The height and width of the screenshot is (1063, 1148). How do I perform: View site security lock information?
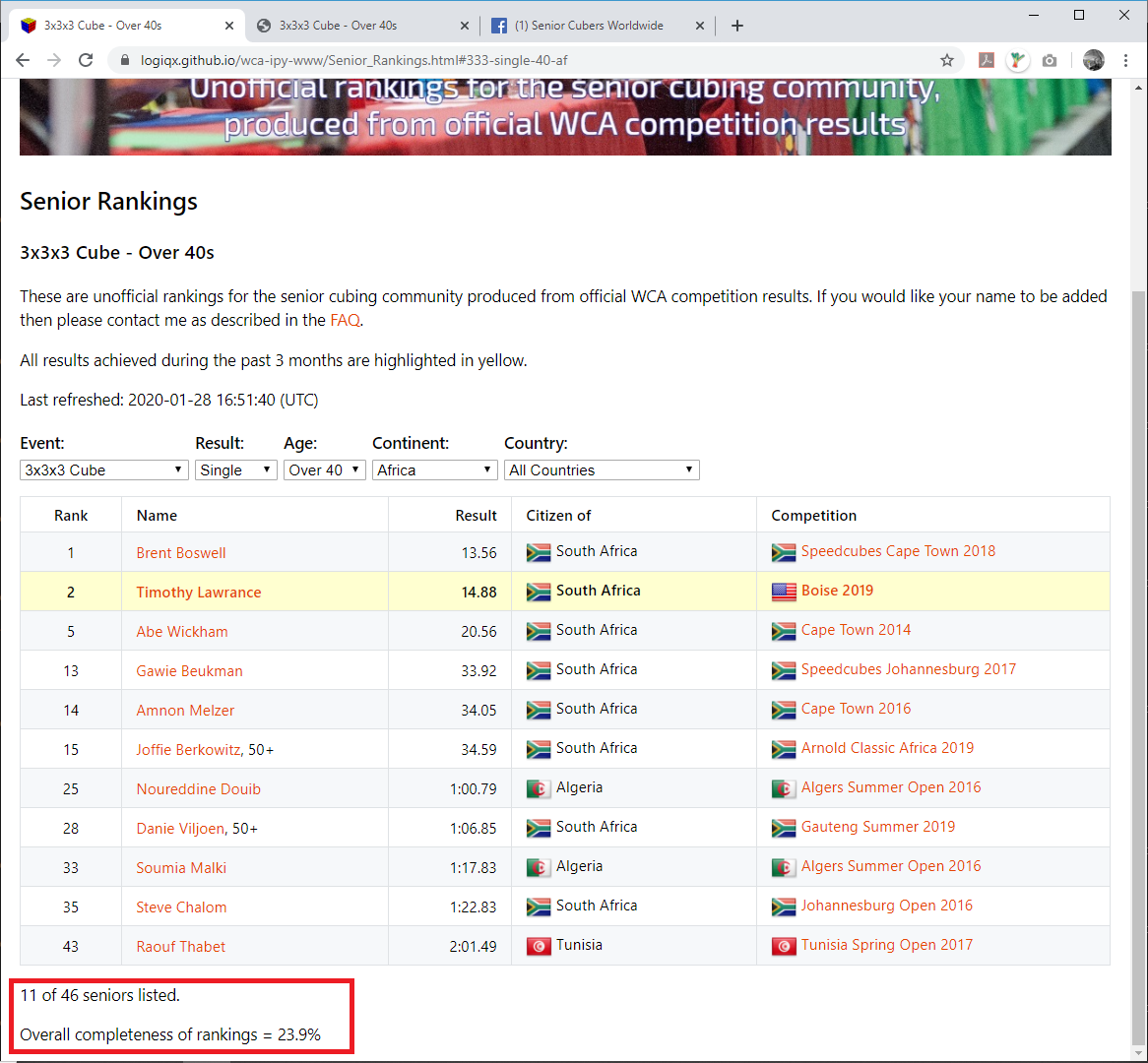tap(124, 60)
